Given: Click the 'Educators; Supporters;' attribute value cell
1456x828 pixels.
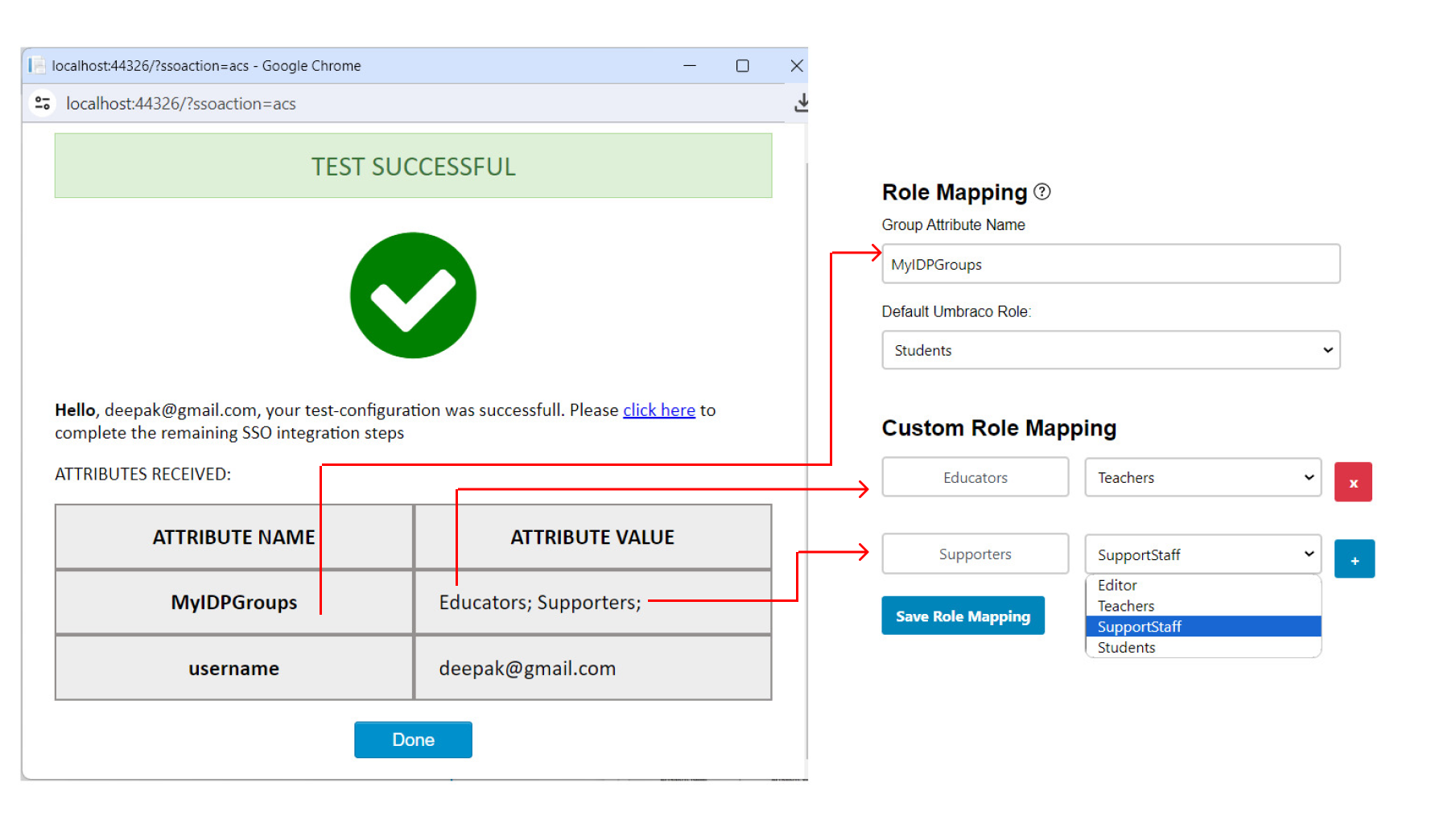Looking at the screenshot, I should click(593, 603).
